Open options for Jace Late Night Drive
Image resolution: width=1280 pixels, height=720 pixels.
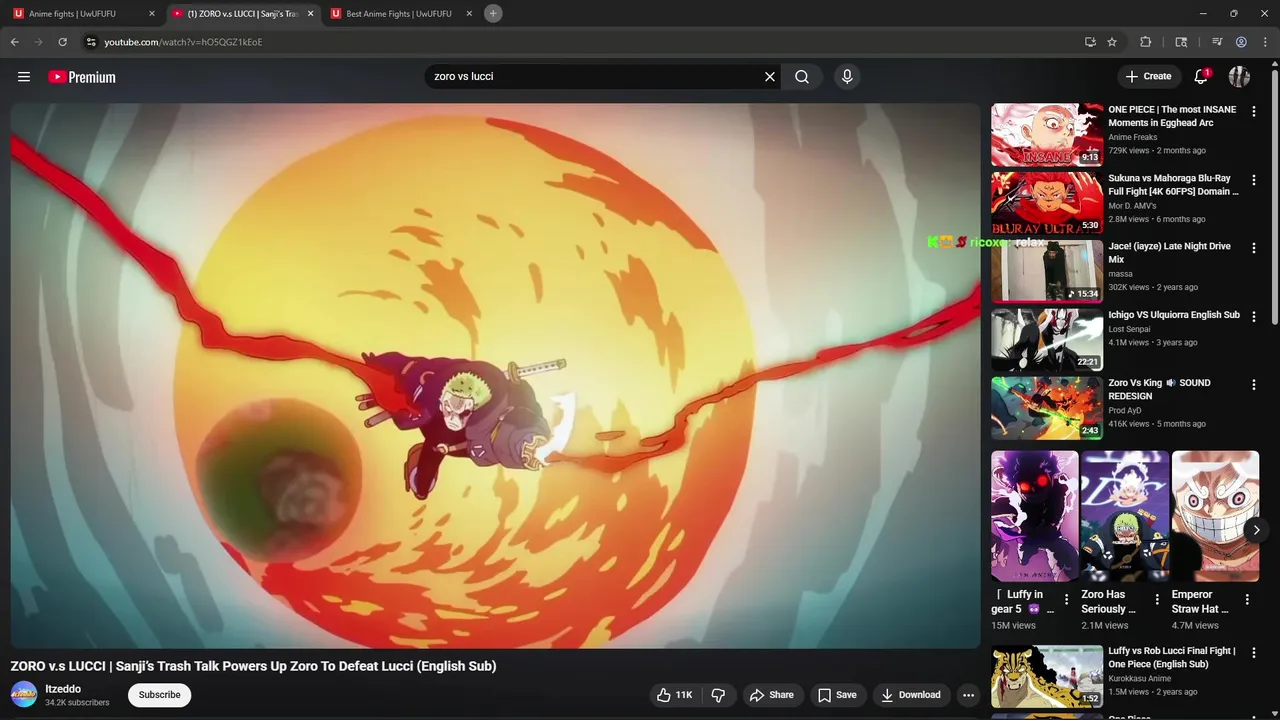(x=1253, y=248)
